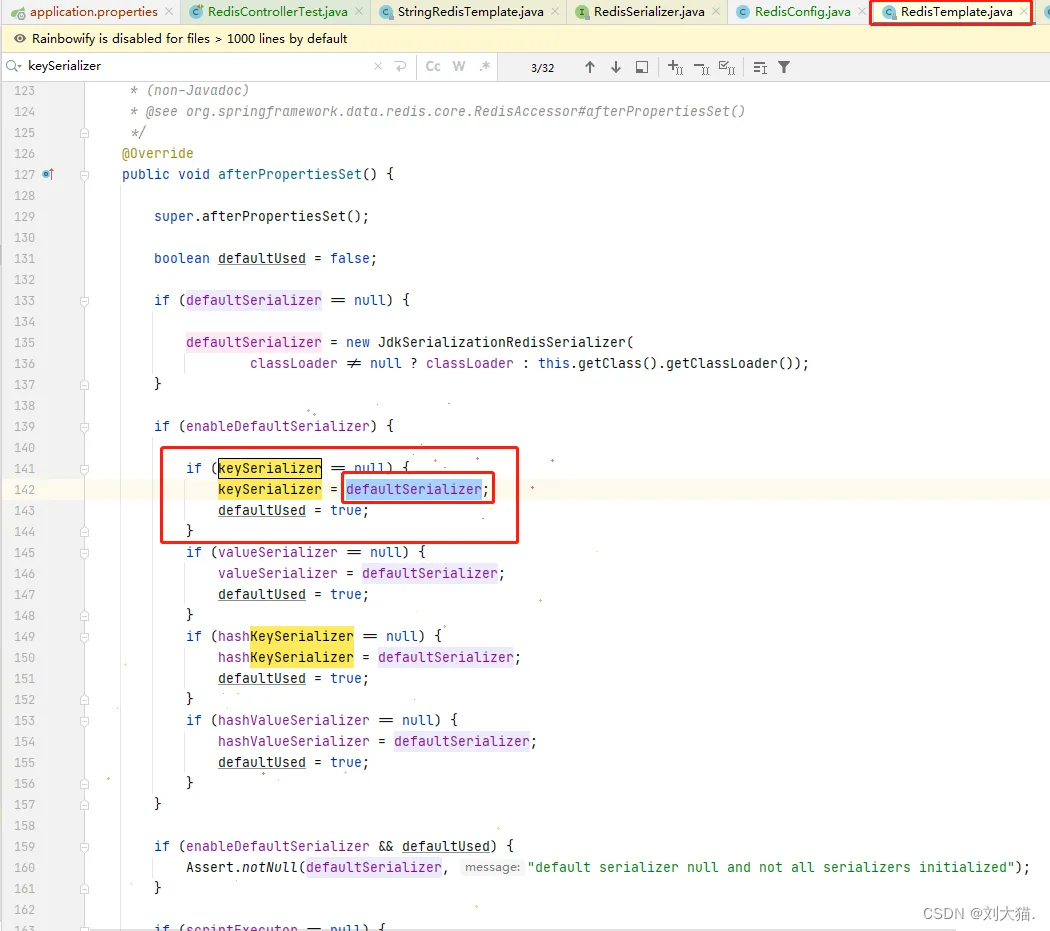Go to next search occurrence arrow
Screen dimensions: 1050x931
point(615,67)
